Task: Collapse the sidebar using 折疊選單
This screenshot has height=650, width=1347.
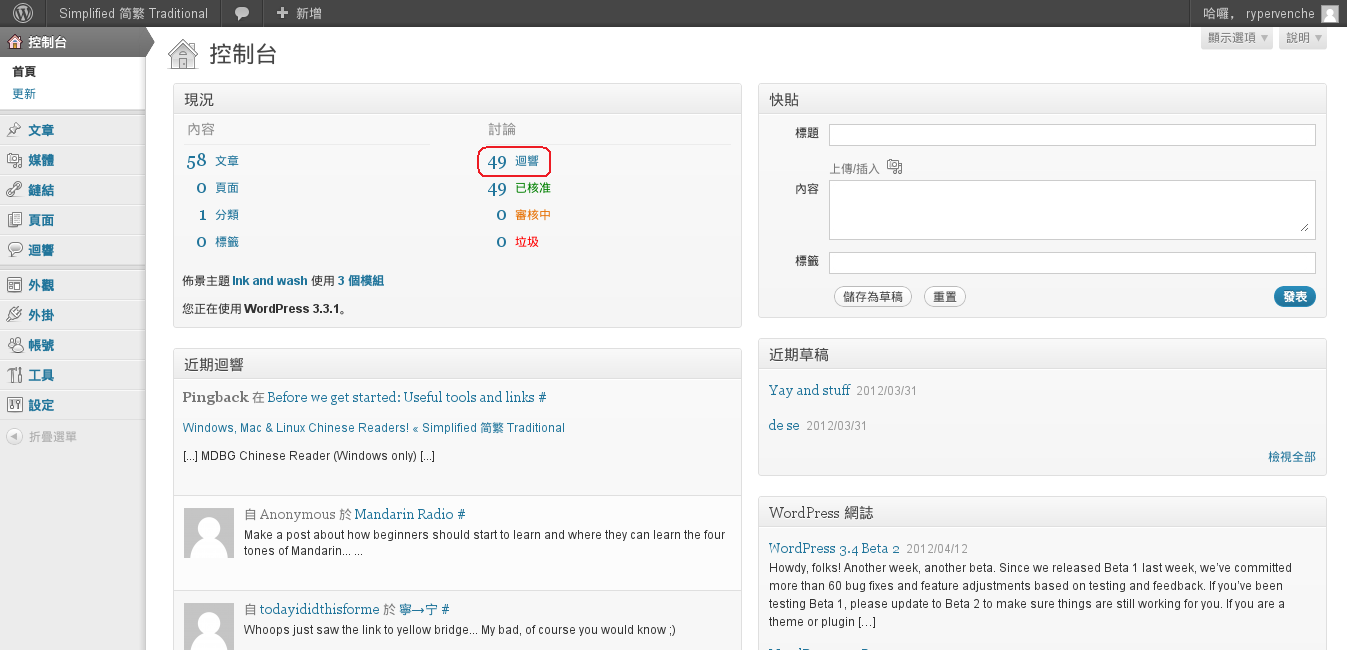Action: (x=42, y=436)
